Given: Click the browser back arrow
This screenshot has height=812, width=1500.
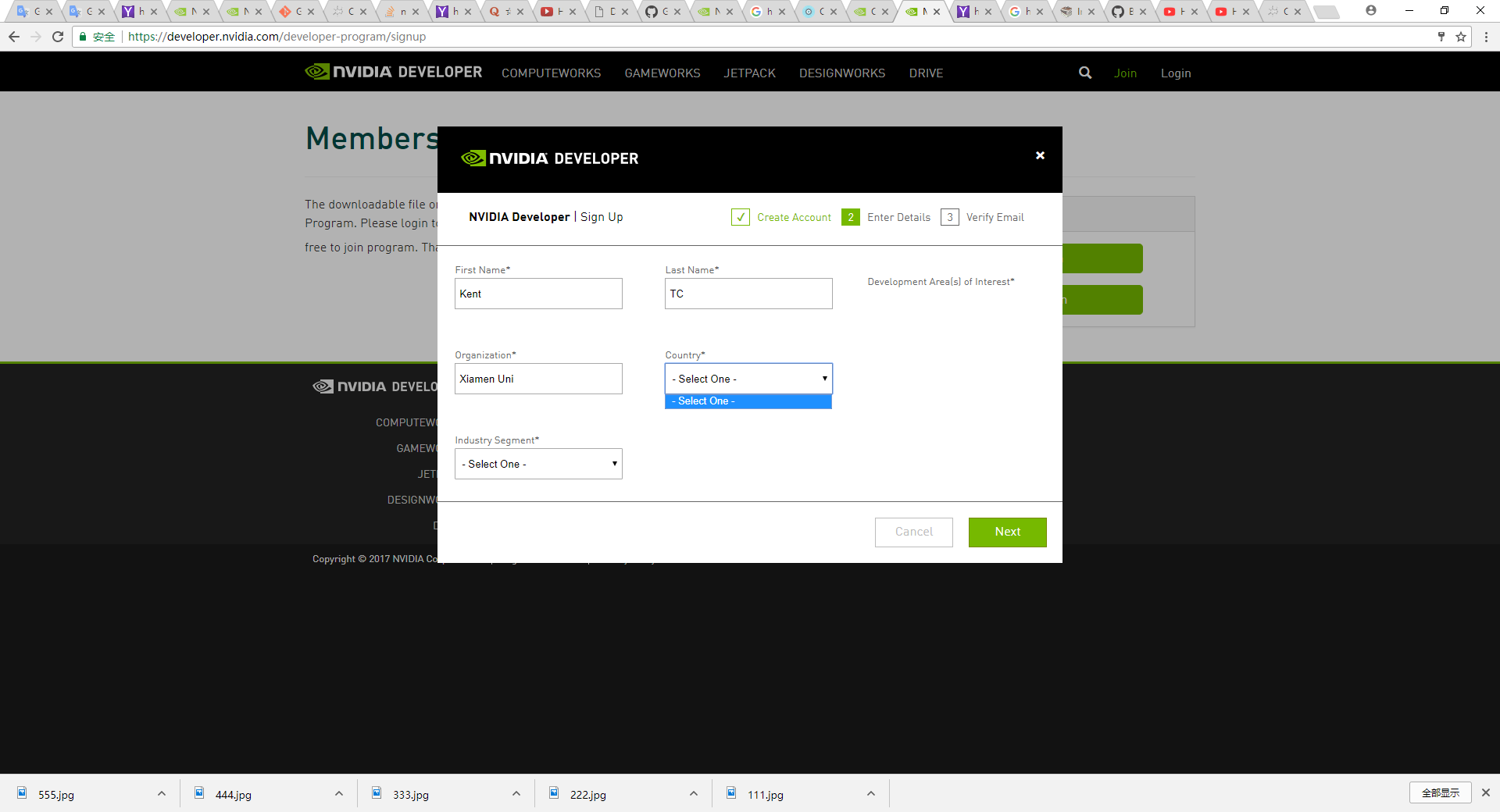Looking at the screenshot, I should pyautogui.click(x=14, y=37).
